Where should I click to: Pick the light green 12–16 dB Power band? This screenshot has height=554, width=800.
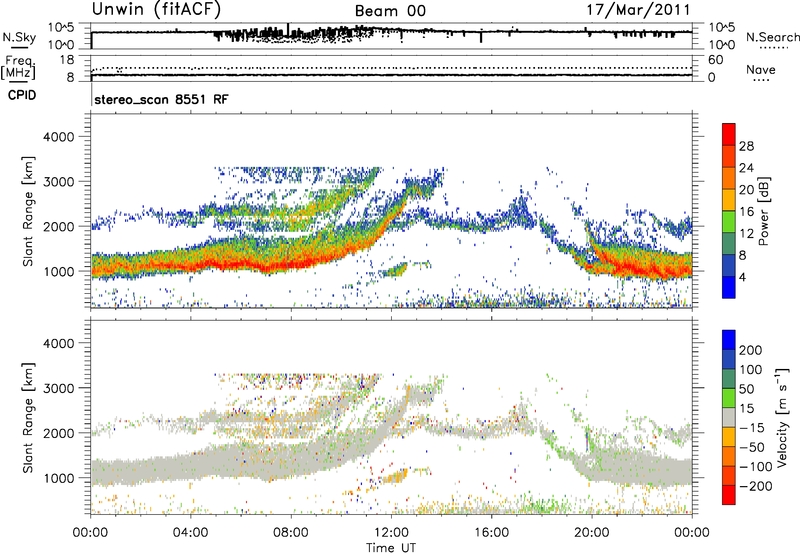click(729, 221)
